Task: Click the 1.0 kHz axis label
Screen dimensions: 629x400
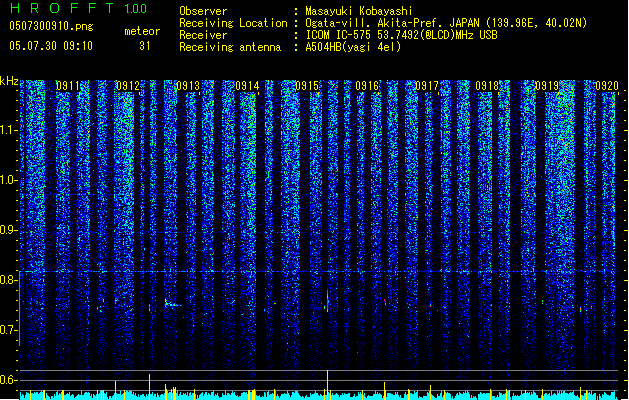Action: pyautogui.click(x=9, y=180)
